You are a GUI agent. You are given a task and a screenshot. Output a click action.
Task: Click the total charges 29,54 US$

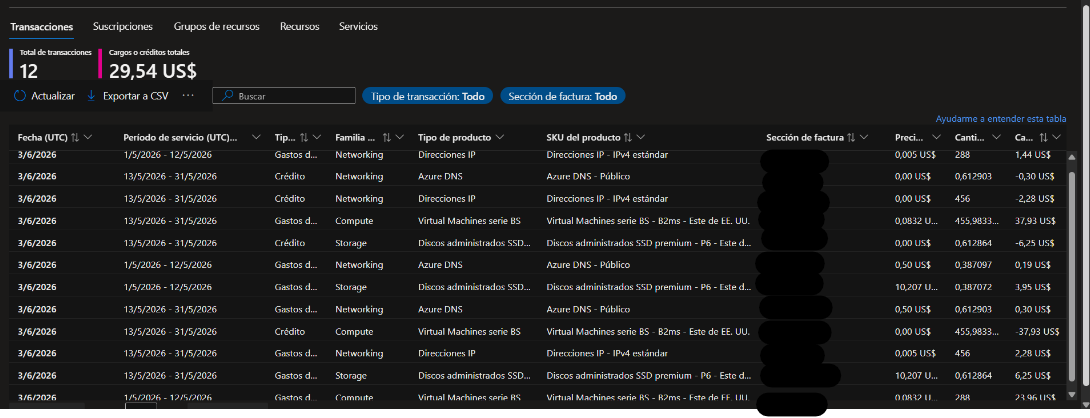click(x=153, y=70)
